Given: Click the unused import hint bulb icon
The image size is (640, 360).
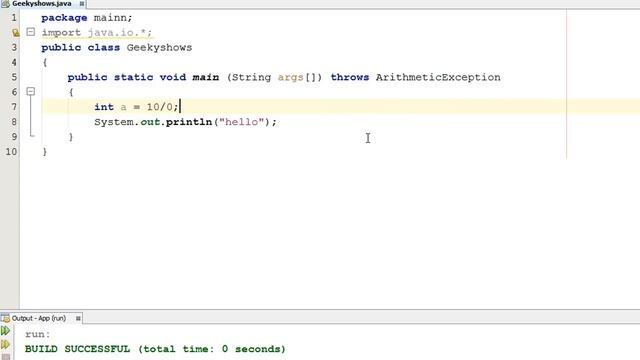Looking at the screenshot, I should click(15, 33).
